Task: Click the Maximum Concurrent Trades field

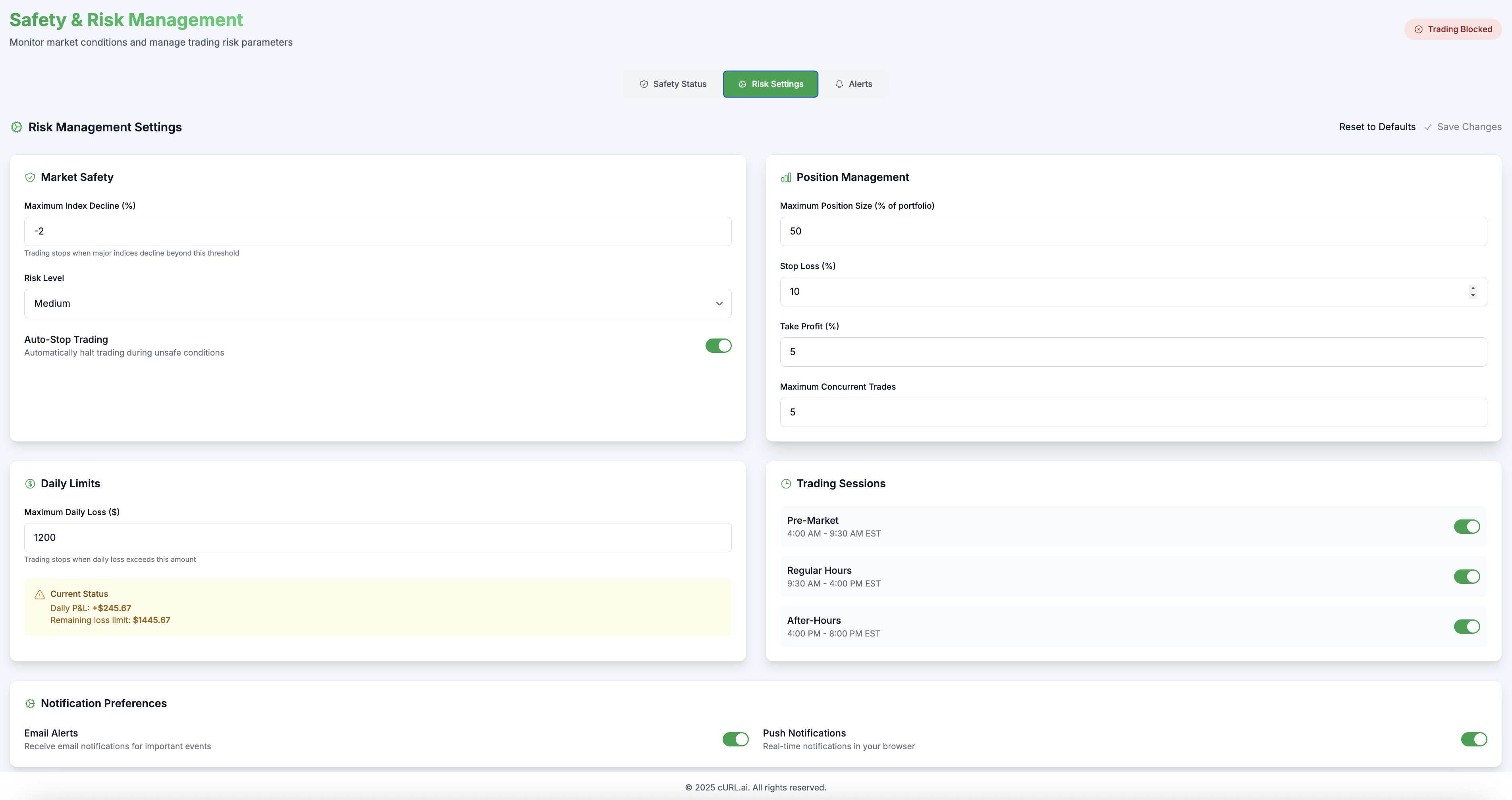Action: coord(1133,412)
